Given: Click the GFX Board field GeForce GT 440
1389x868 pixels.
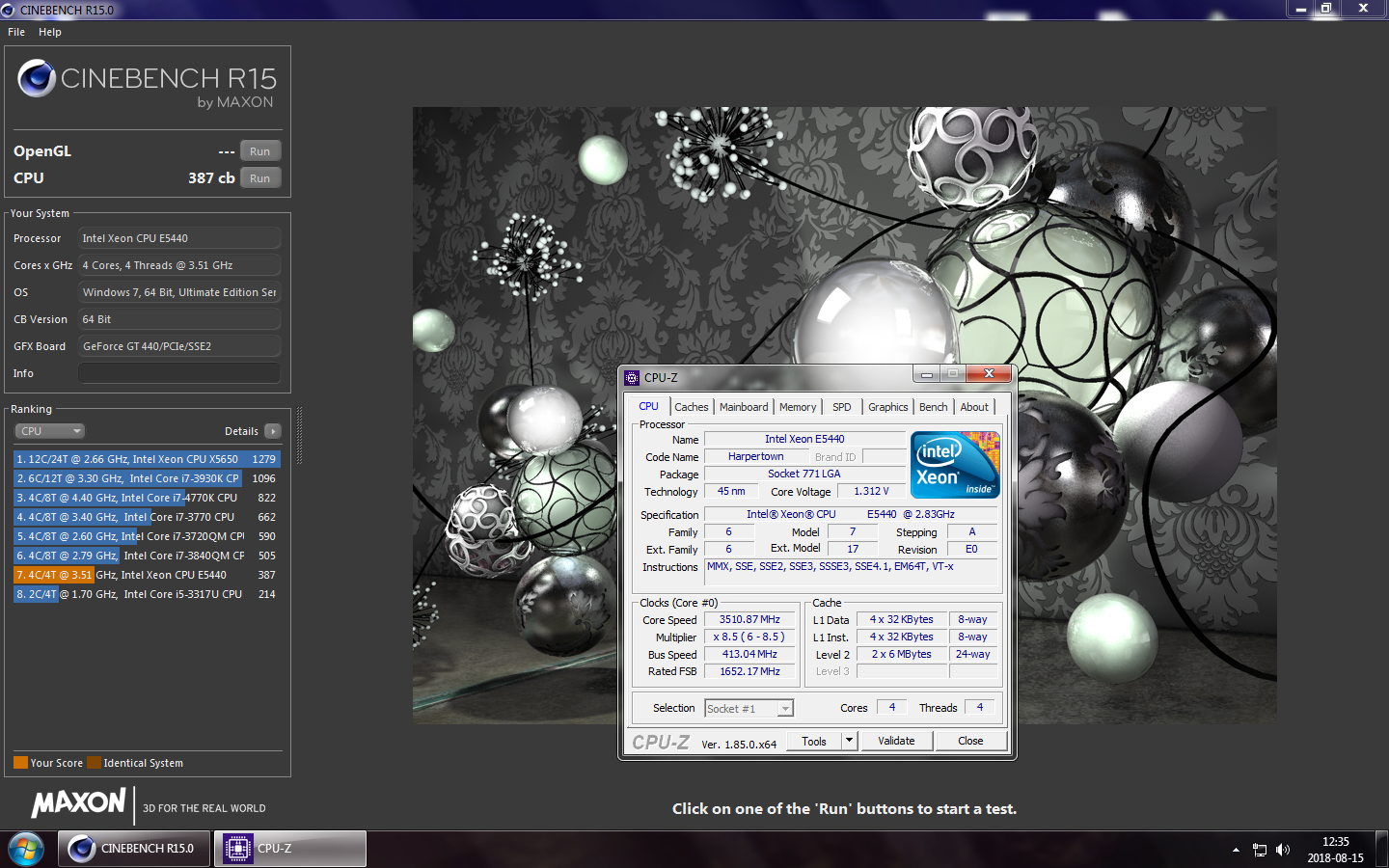Looking at the screenshot, I should click(179, 346).
